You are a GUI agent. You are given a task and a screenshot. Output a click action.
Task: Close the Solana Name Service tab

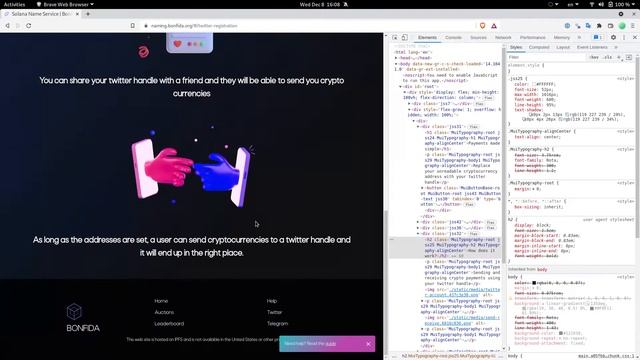(x=78, y=14)
